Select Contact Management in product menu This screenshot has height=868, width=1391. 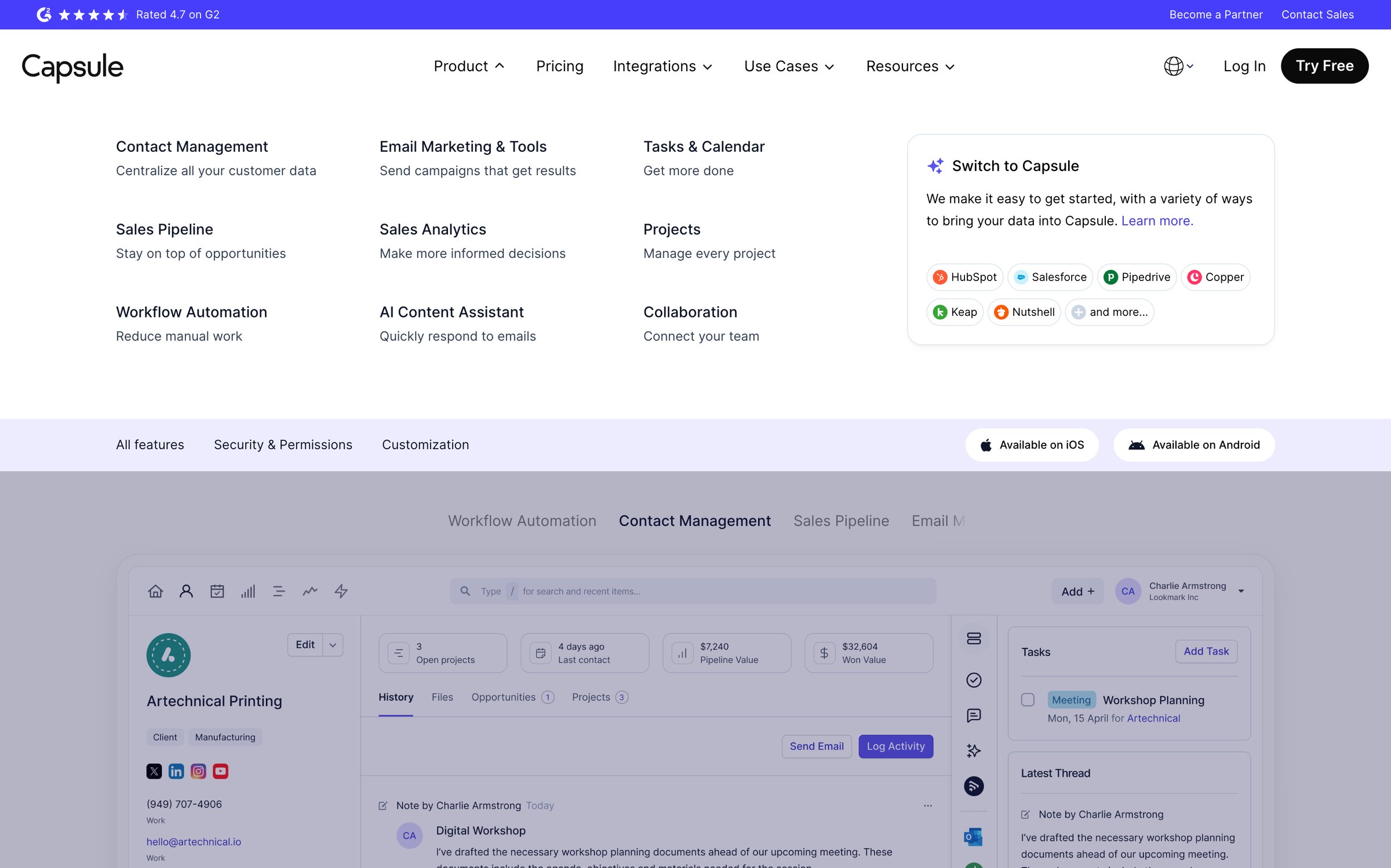(192, 147)
